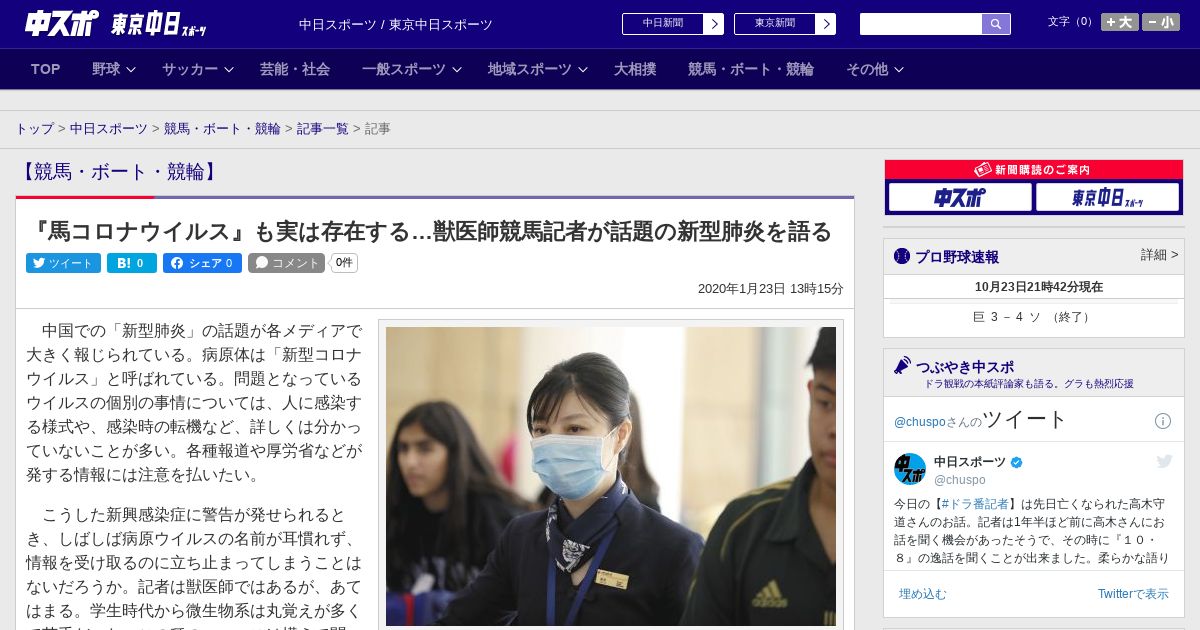
Task: Click the 東京中日スポーツ subscription banner button
Action: (1107, 197)
